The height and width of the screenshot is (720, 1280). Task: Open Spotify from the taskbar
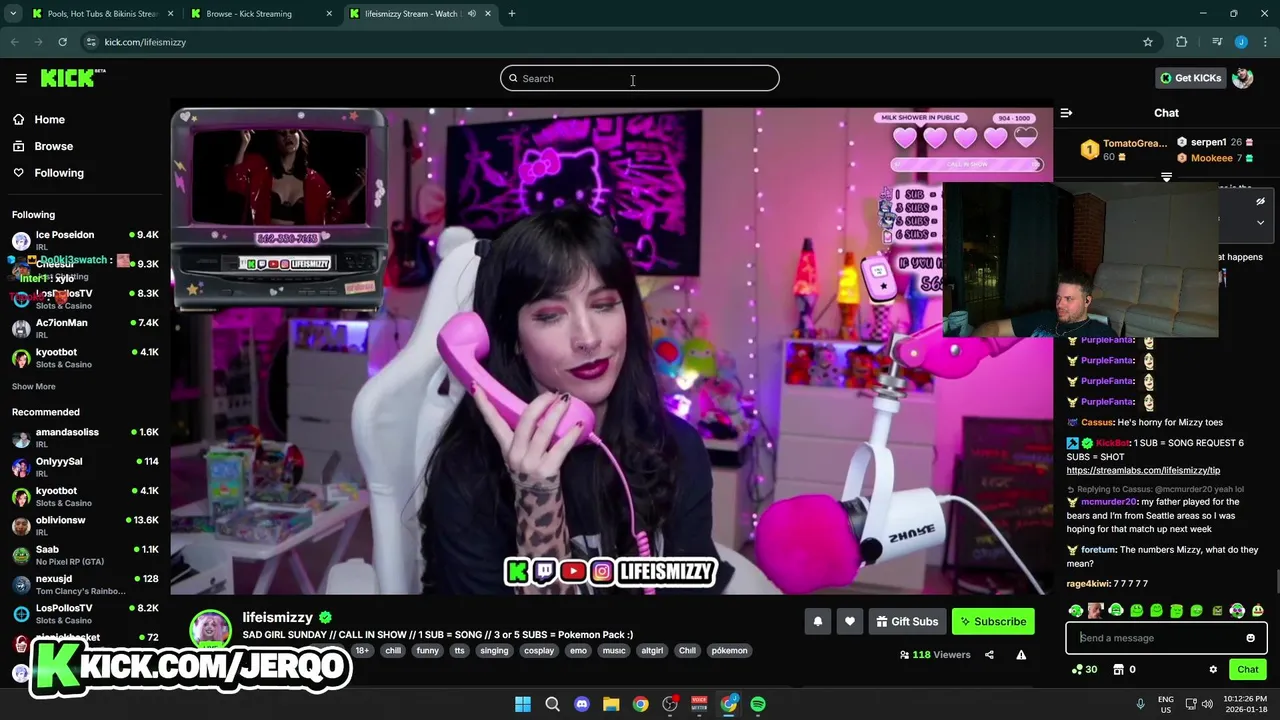coord(758,704)
